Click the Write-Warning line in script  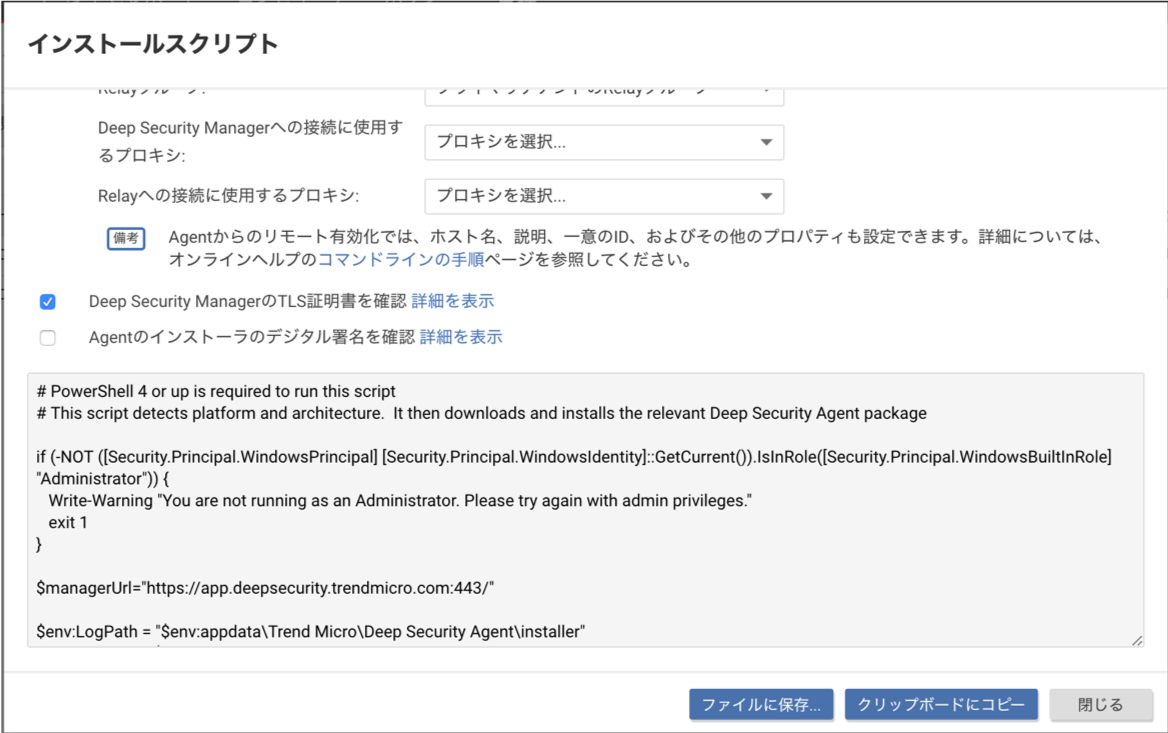400,501
